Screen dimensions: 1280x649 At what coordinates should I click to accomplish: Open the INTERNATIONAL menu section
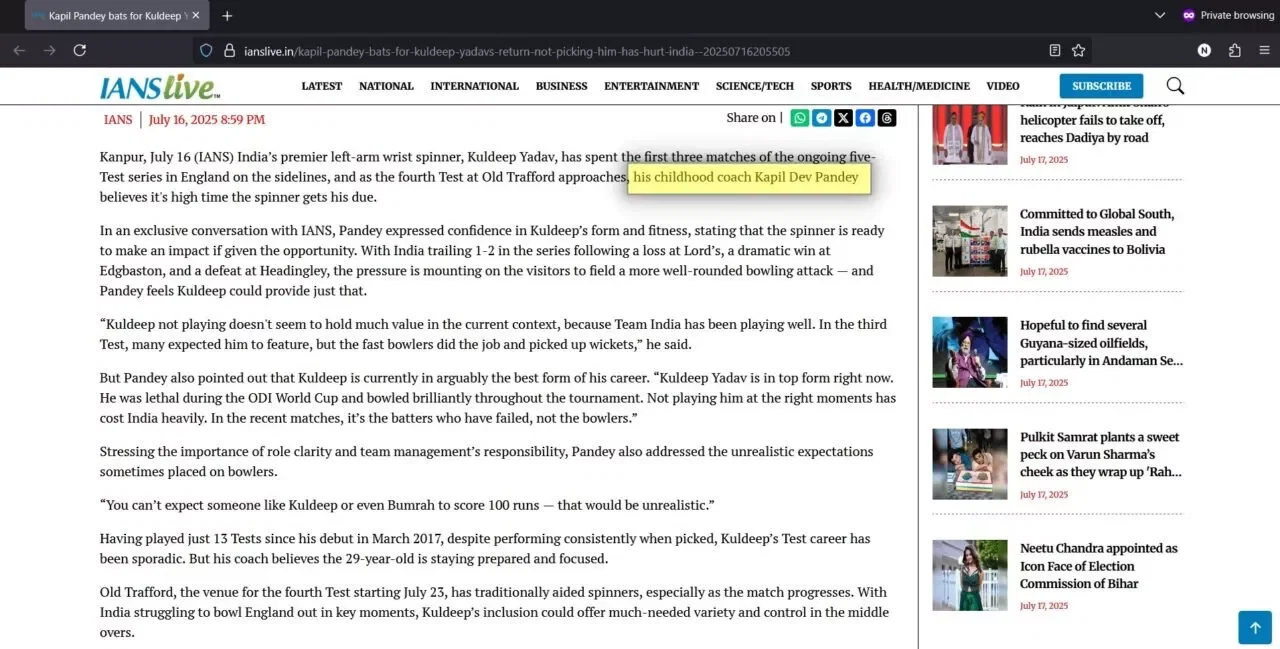click(x=474, y=86)
